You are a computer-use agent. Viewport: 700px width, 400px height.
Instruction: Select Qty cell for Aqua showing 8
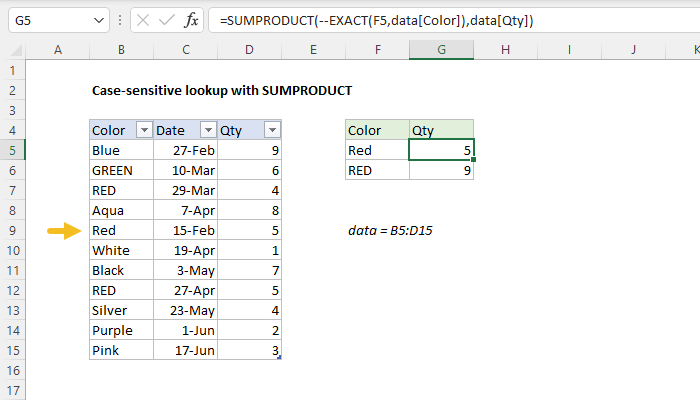pyautogui.click(x=250, y=210)
